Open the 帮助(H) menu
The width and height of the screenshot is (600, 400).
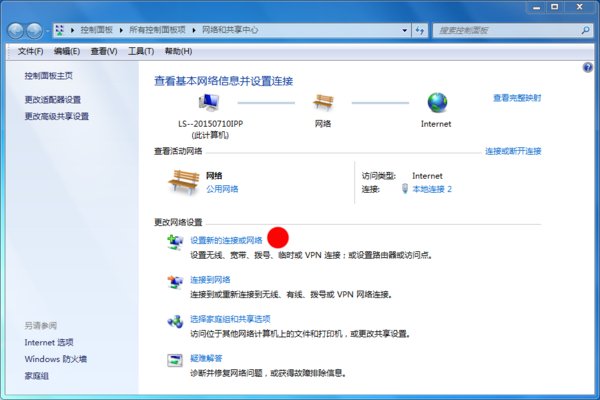(x=178, y=51)
